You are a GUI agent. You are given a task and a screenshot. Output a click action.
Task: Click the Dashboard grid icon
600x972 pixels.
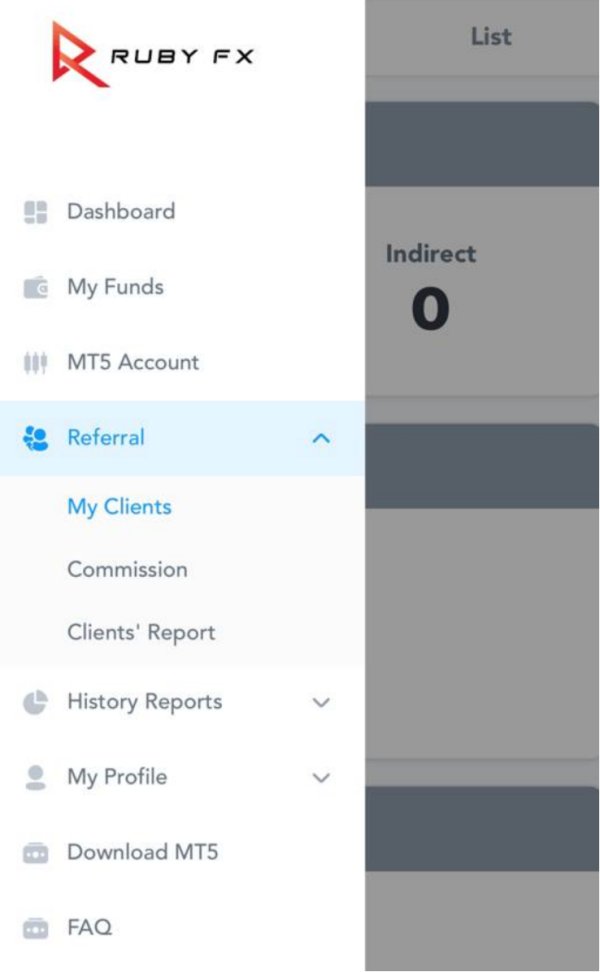[x=36, y=212]
